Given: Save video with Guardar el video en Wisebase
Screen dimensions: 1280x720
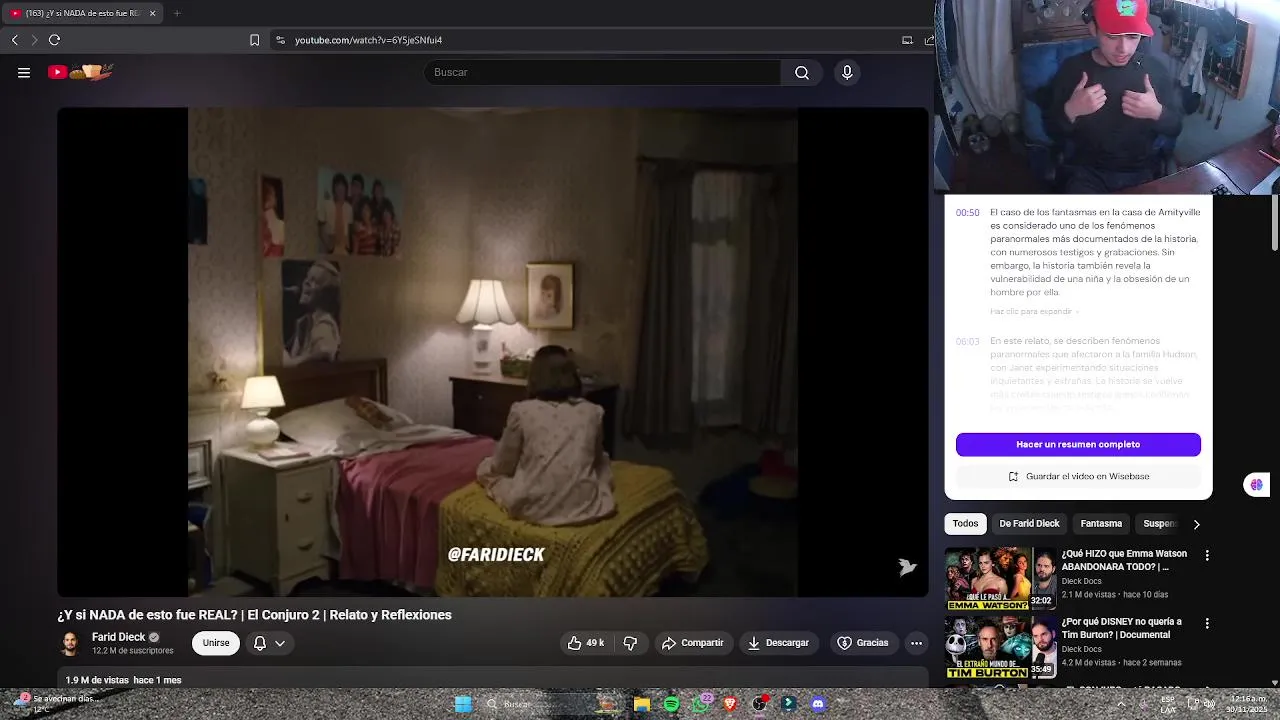Looking at the screenshot, I should (x=1078, y=476).
